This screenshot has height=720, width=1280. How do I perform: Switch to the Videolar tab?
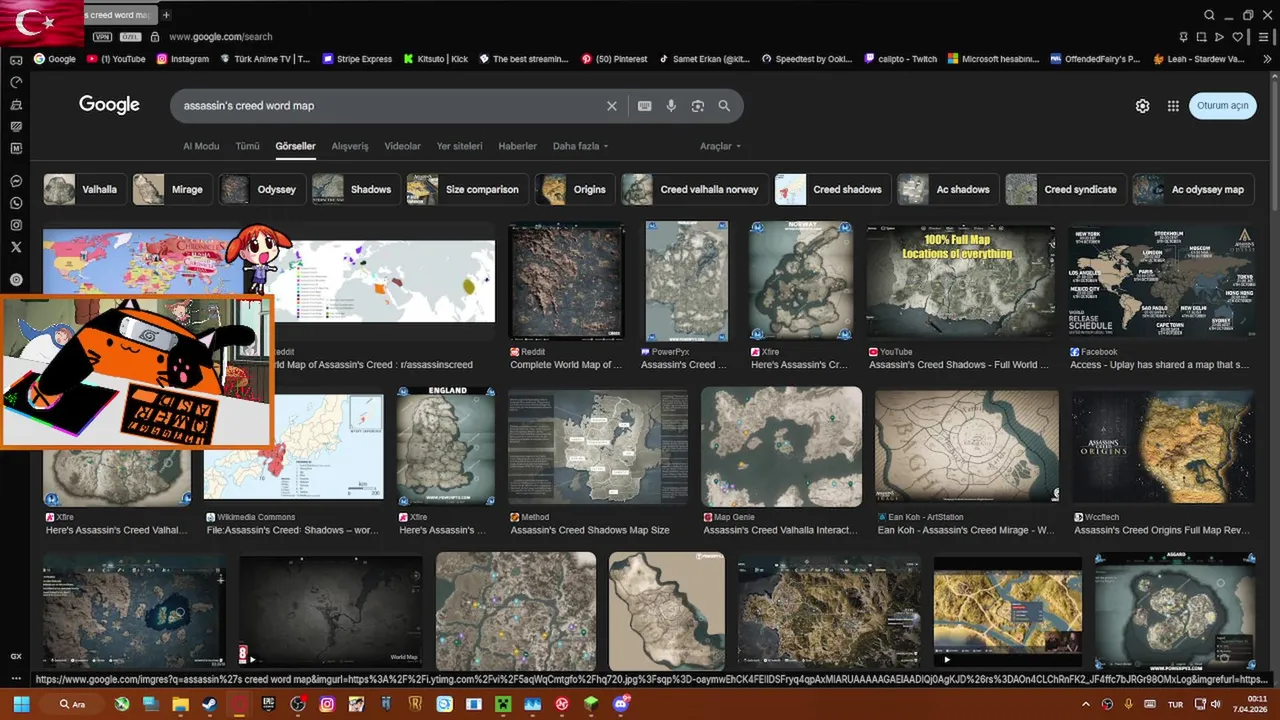[x=402, y=146]
